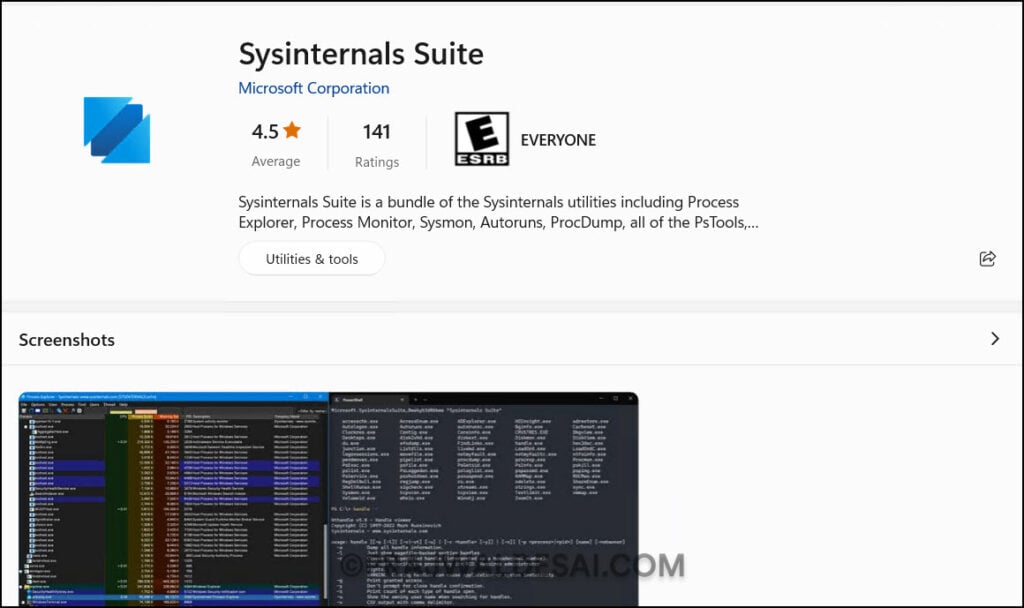The image size is (1024, 608).
Task: Select the Utilities & tools category button
Action: click(x=312, y=259)
